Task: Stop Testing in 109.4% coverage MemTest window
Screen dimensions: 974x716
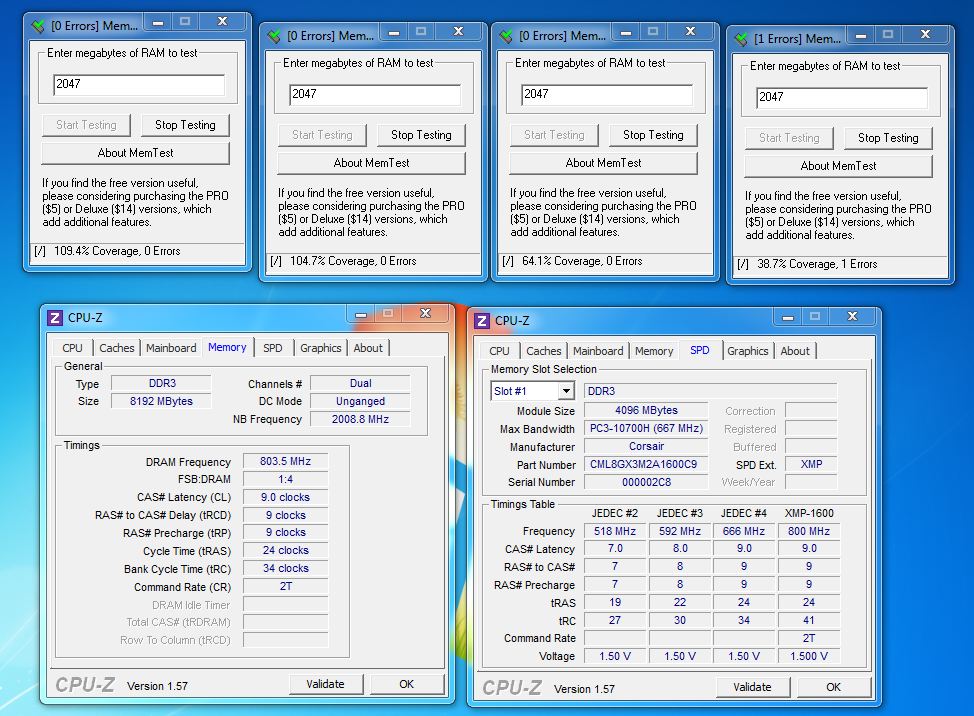Action: [x=185, y=125]
